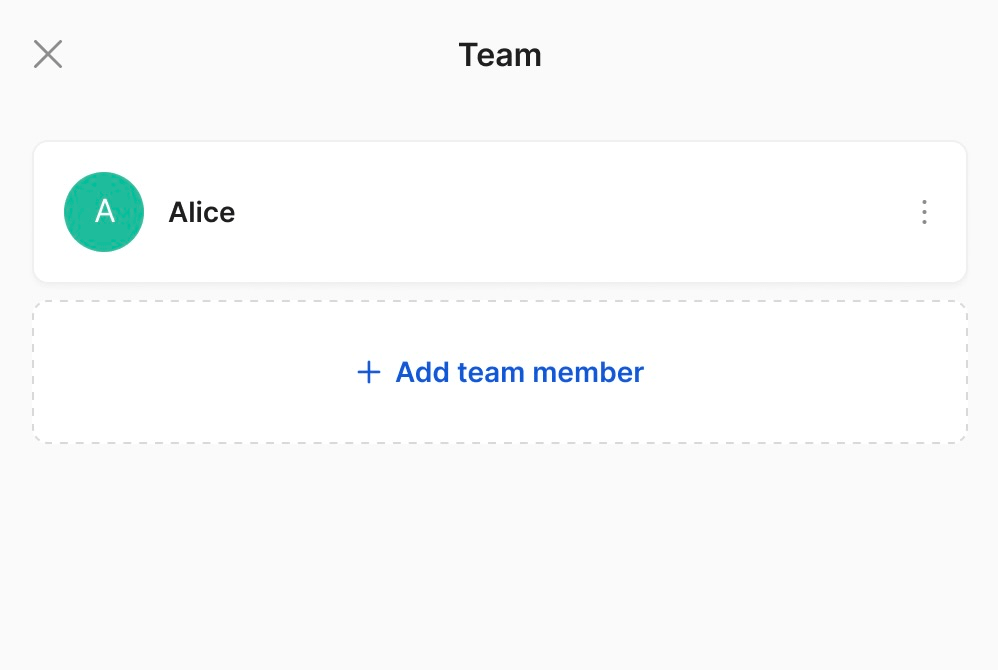Select the white card containing Alice
This screenshot has width=998, height=670.
click(x=500, y=211)
